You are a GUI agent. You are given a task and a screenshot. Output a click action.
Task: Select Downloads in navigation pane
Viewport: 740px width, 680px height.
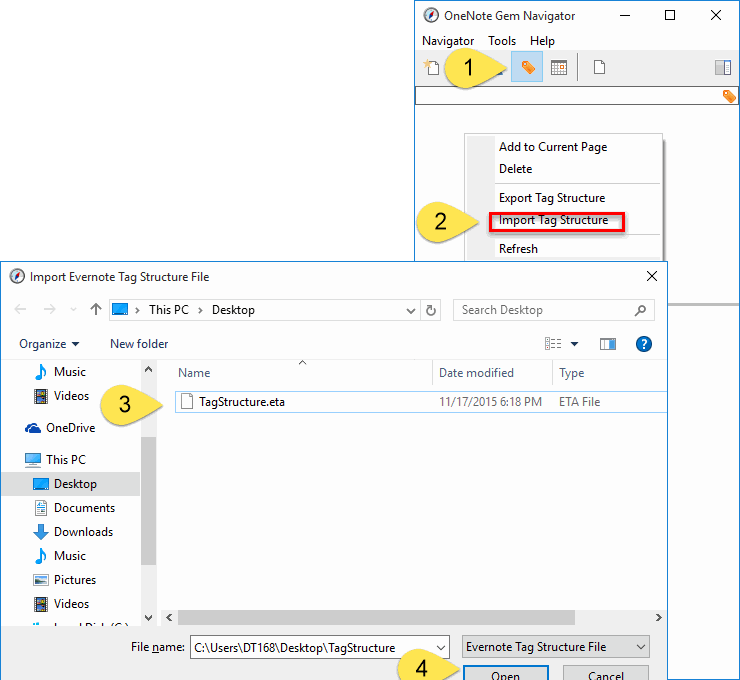coord(83,532)
